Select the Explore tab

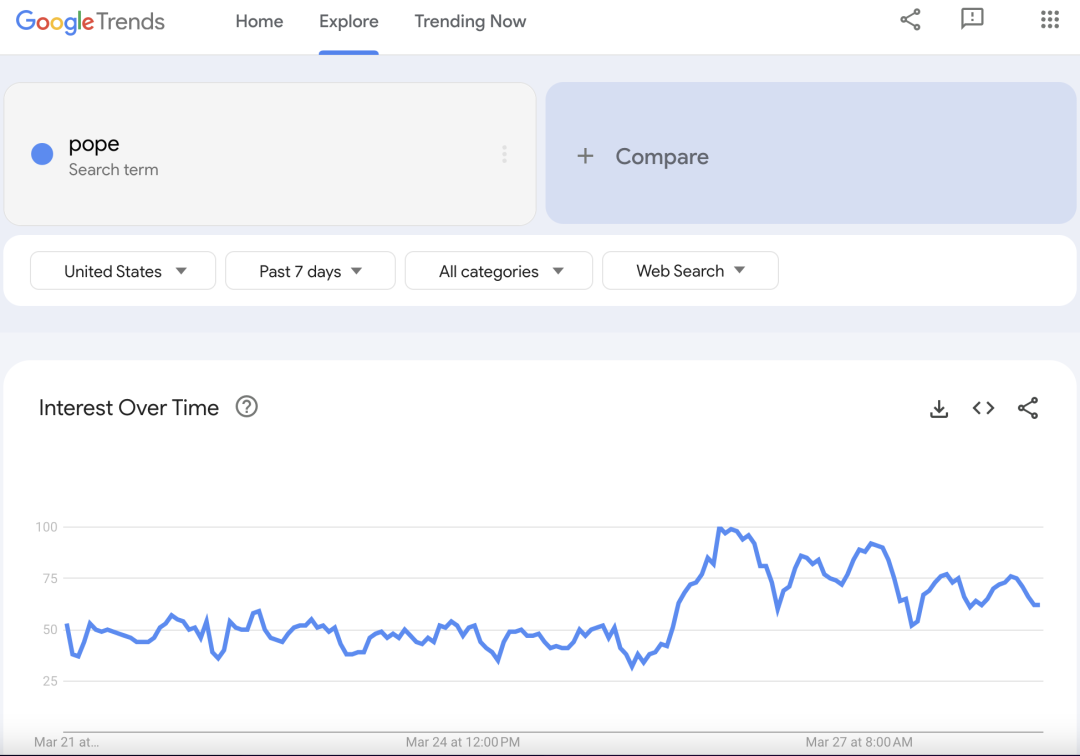(349, 21)
